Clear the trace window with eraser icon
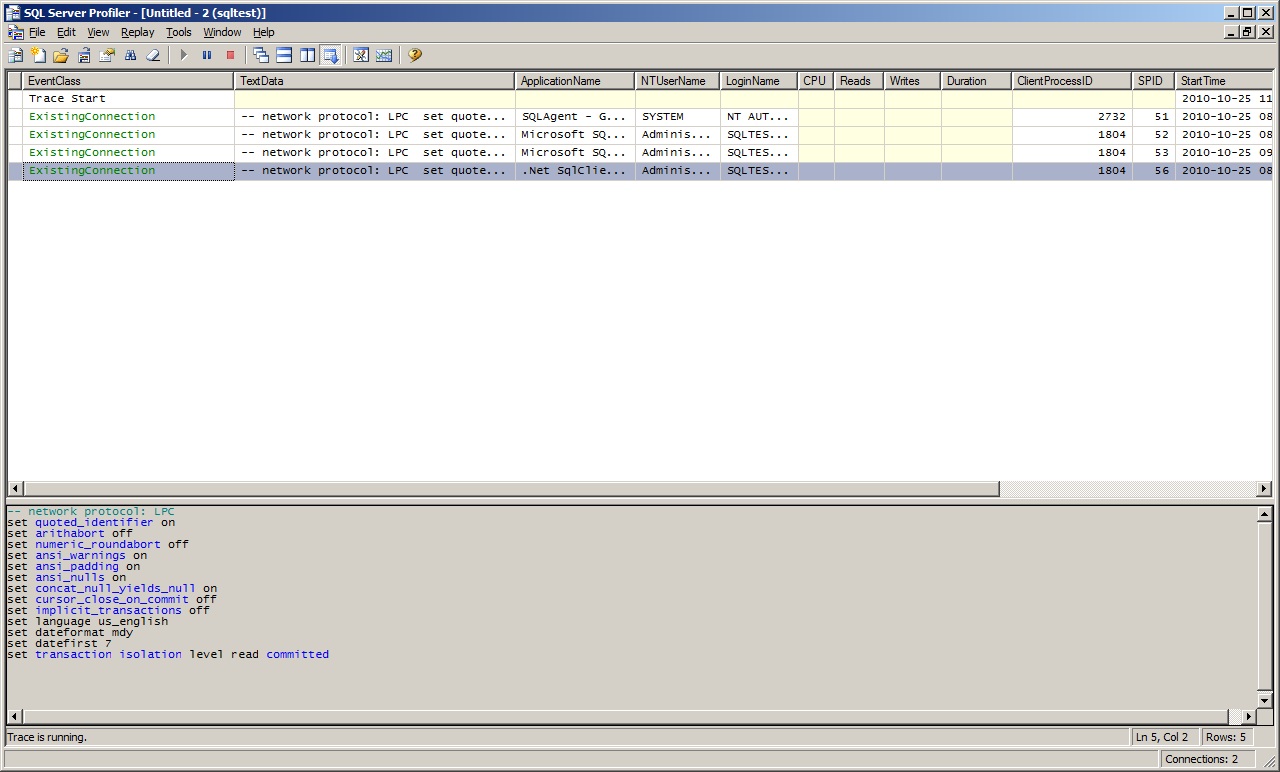Viewport: 1280px width, 772px height. point(153,55)
